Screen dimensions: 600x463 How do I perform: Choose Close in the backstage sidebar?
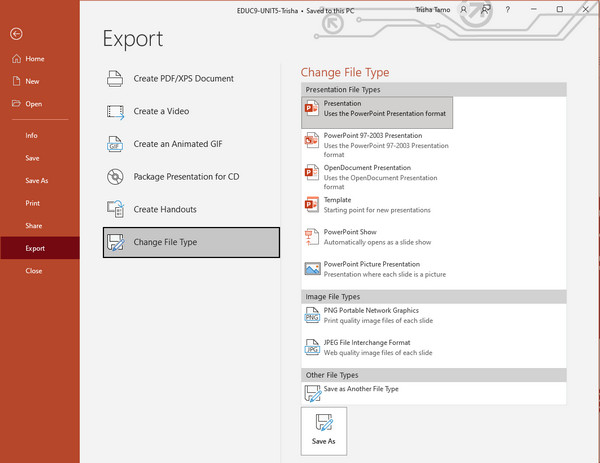[34, 271]
